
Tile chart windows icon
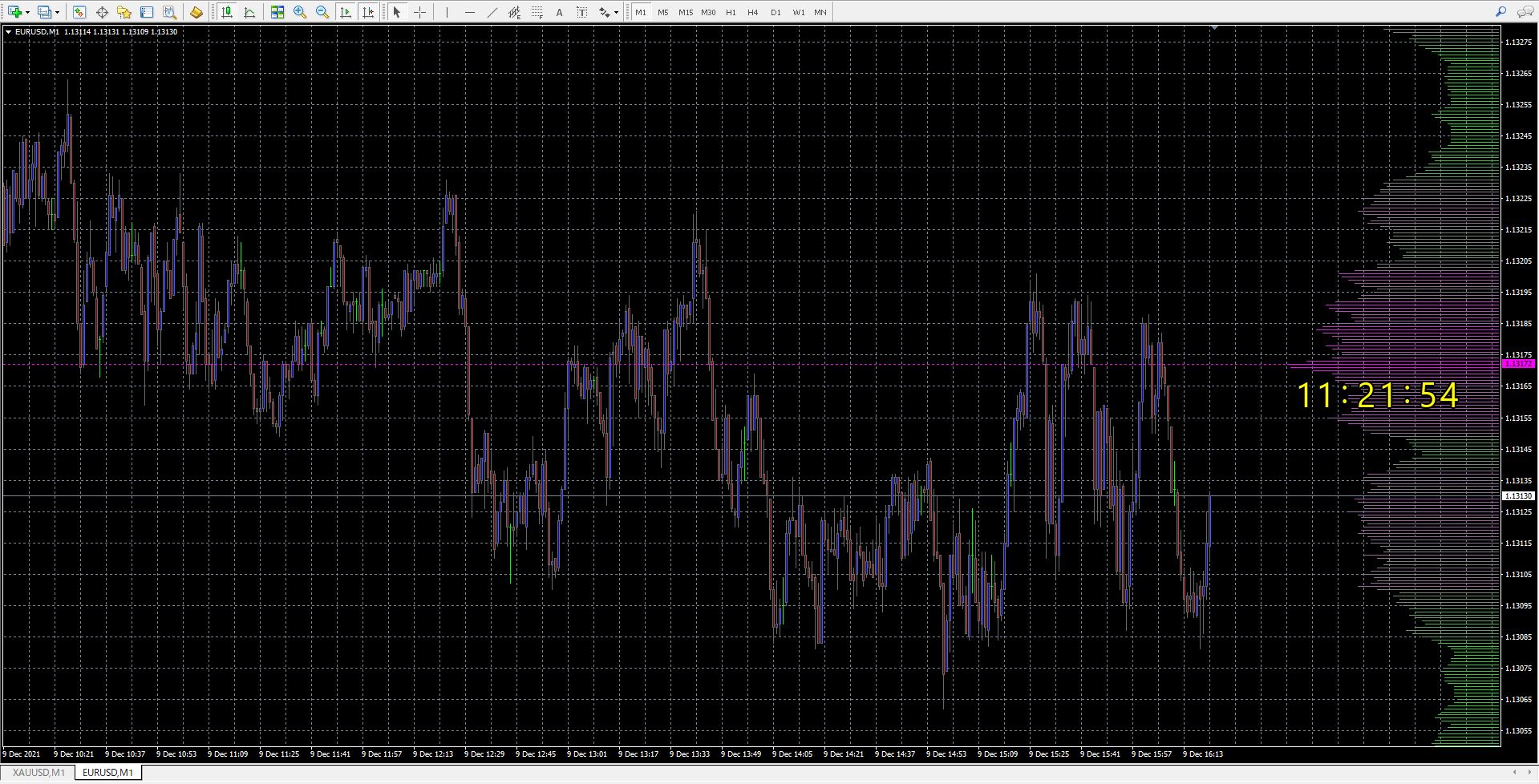(x=277, y=12)
